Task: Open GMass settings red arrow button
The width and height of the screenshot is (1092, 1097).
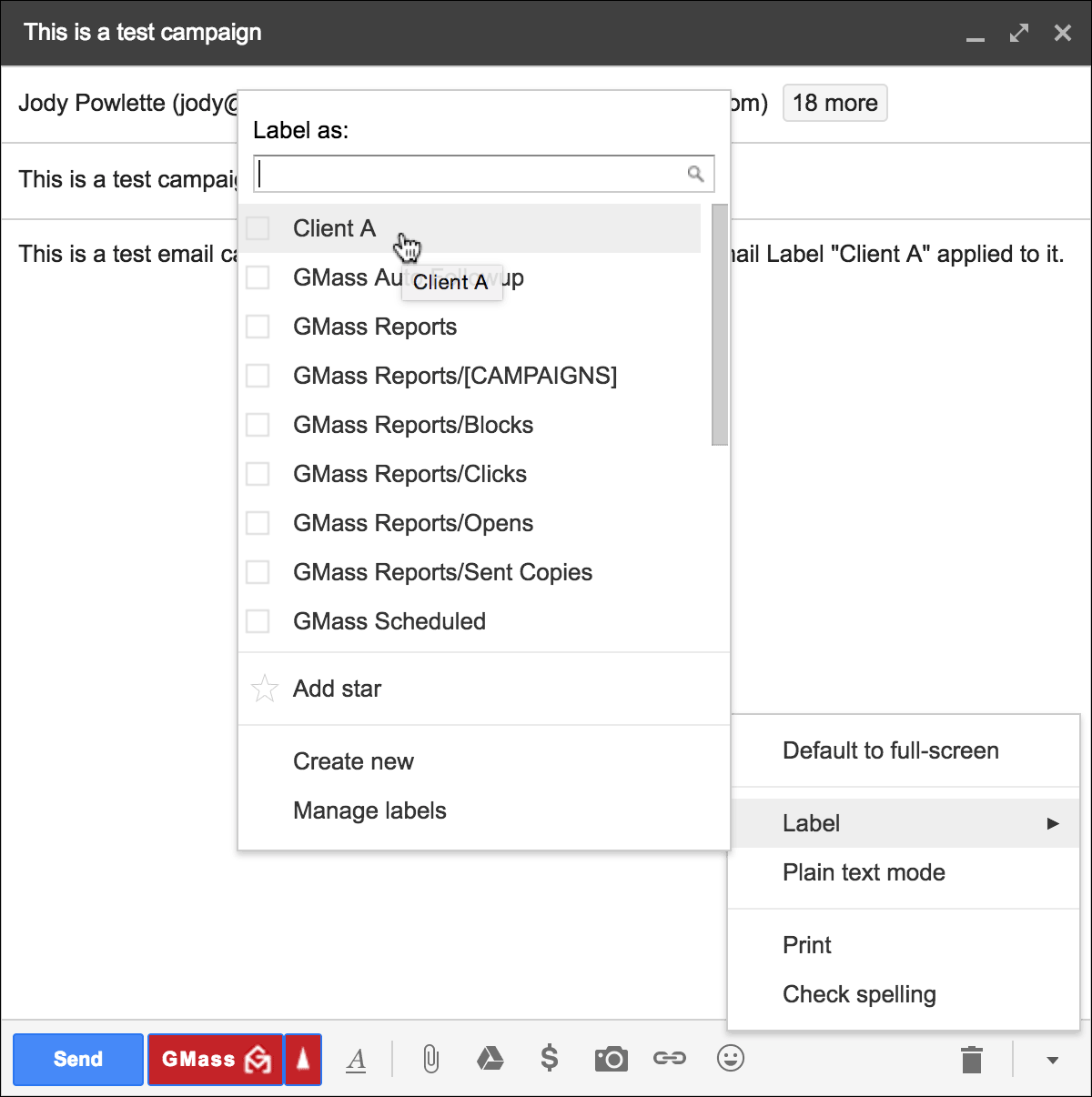Action: [303, 1060]
